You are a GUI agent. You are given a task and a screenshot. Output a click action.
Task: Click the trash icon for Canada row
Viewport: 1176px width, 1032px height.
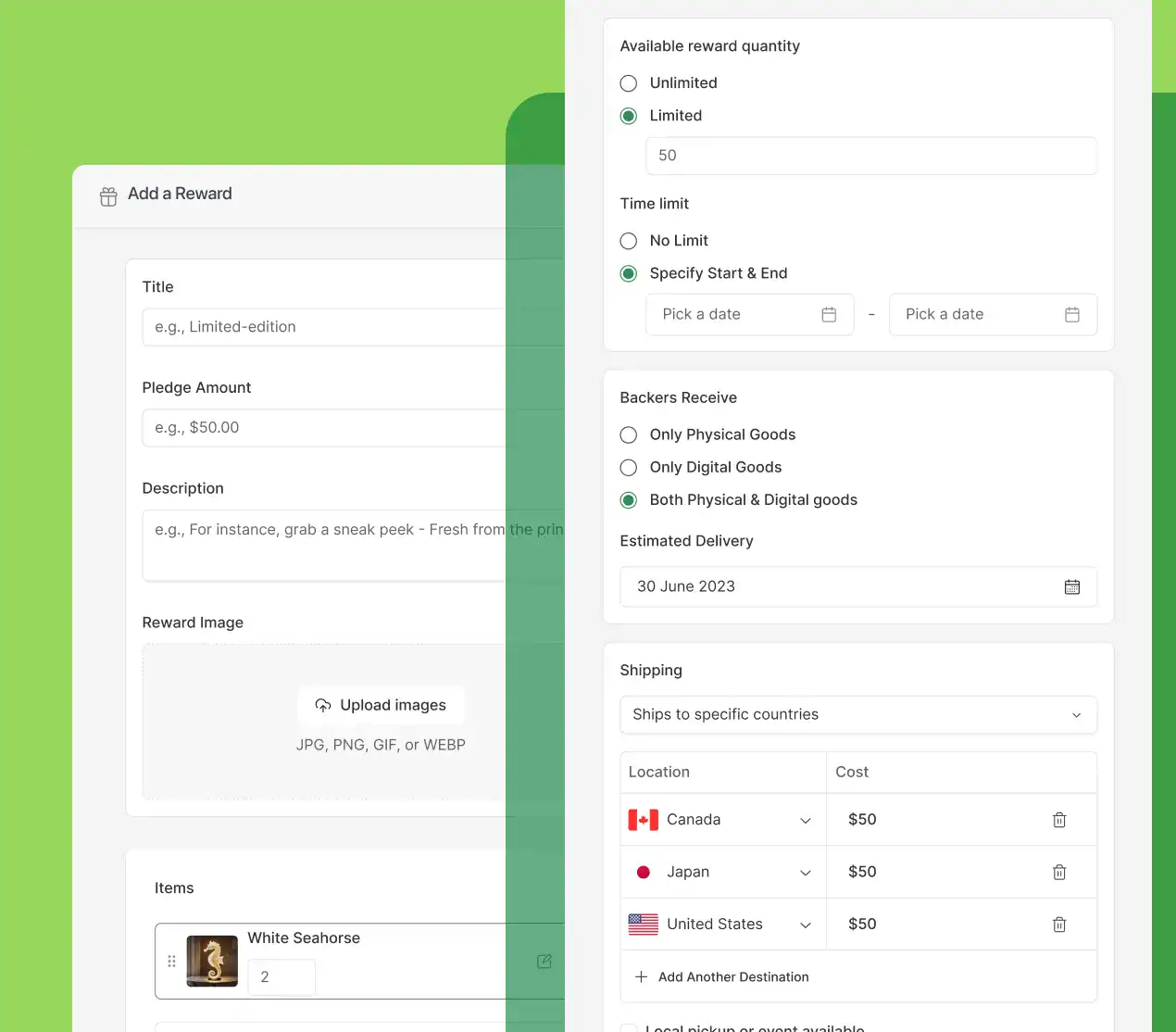point(1059,820)
